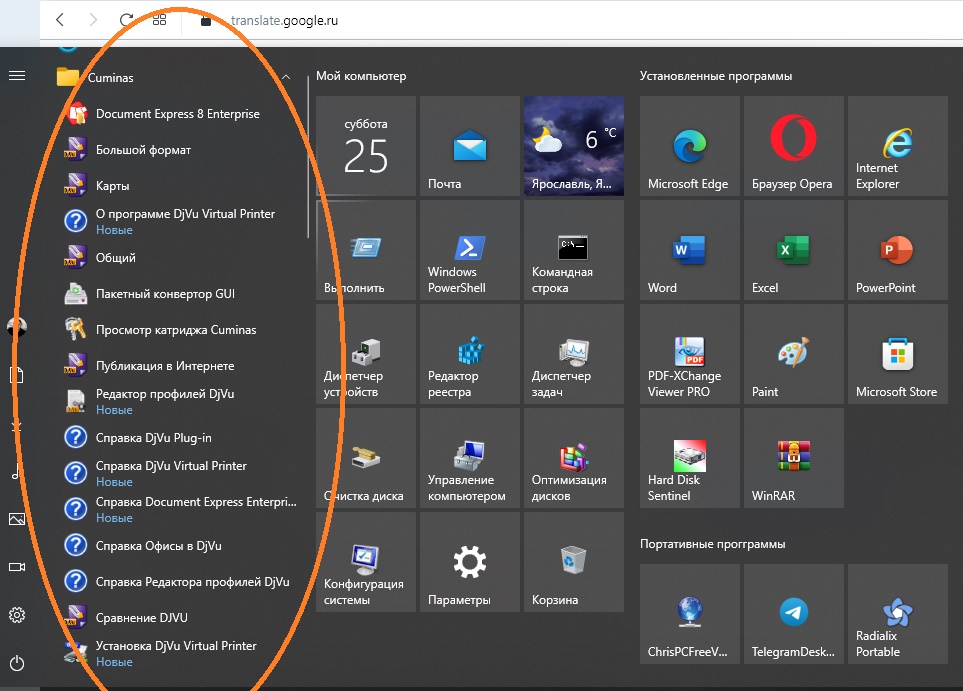
Task: Open Videos from Start sidebar
Action: (x=17, y=567)
